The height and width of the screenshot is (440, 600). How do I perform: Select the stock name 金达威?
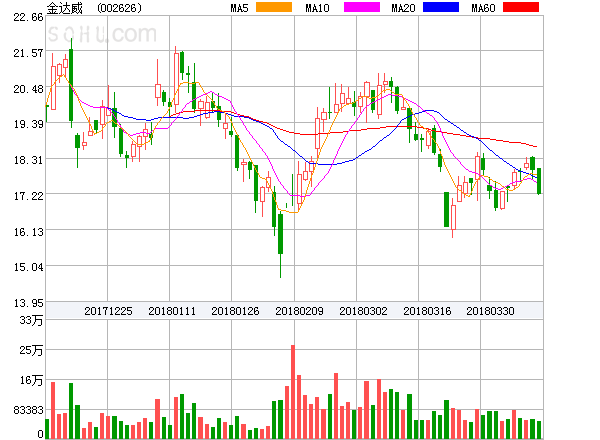[x=65, y=8]
